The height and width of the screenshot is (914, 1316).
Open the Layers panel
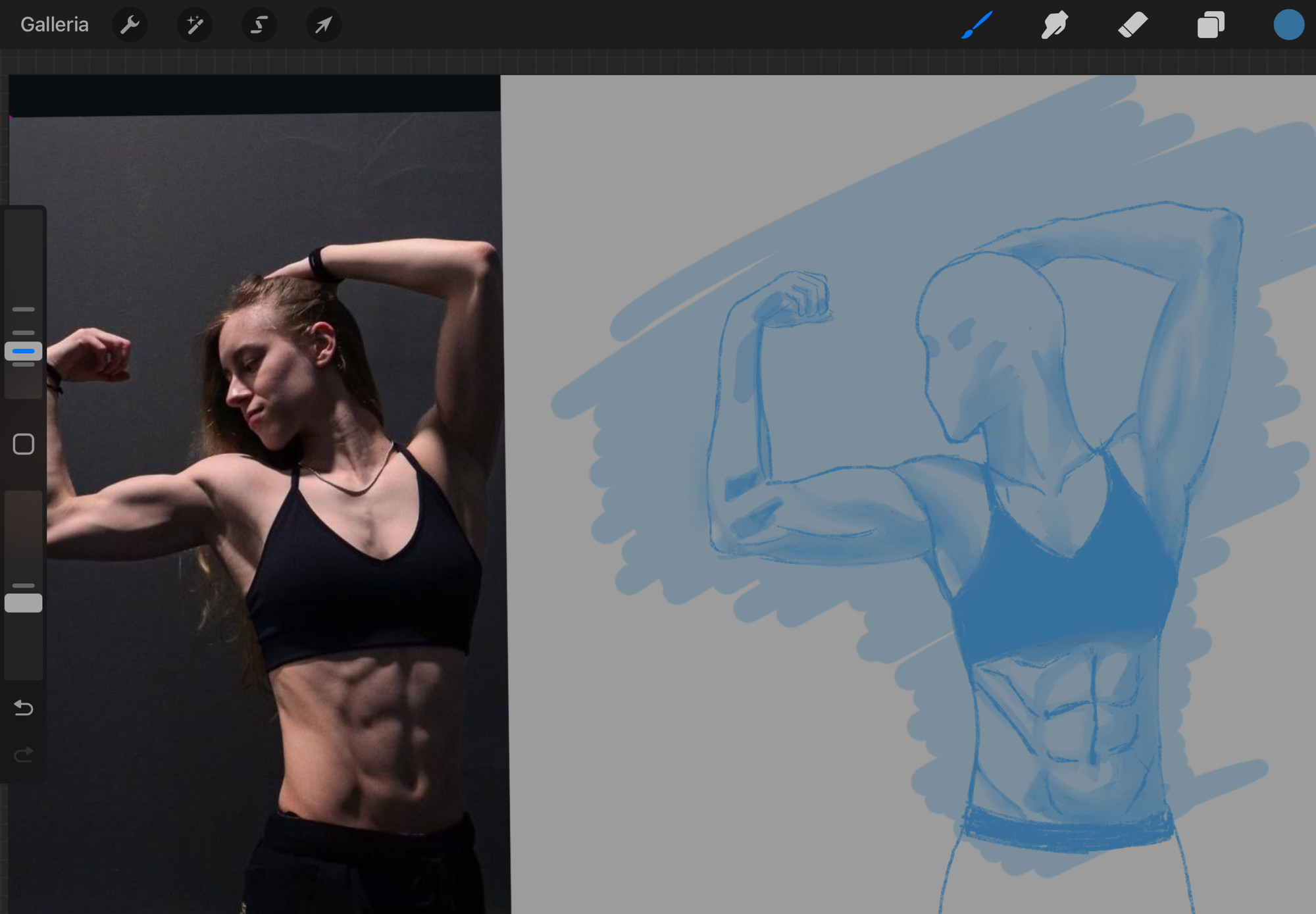tap(1211, 25)
